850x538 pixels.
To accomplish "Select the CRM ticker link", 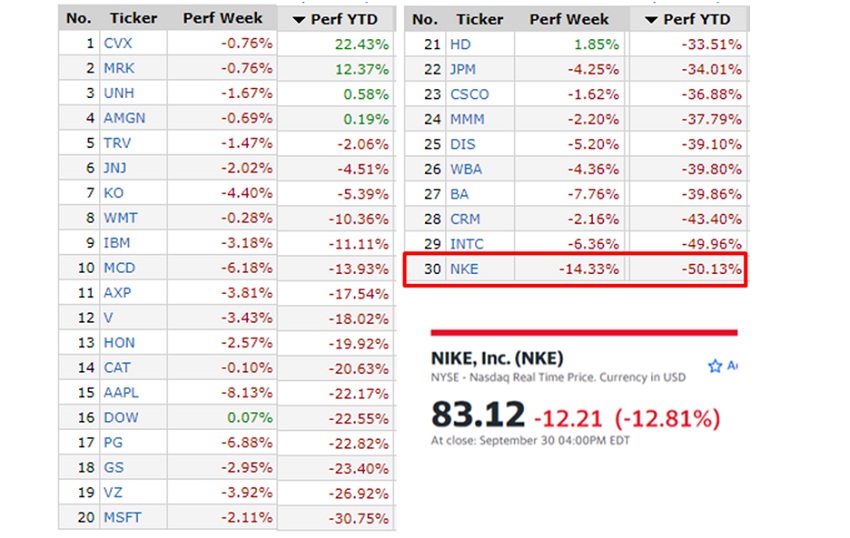I will [x=465, y=219].
